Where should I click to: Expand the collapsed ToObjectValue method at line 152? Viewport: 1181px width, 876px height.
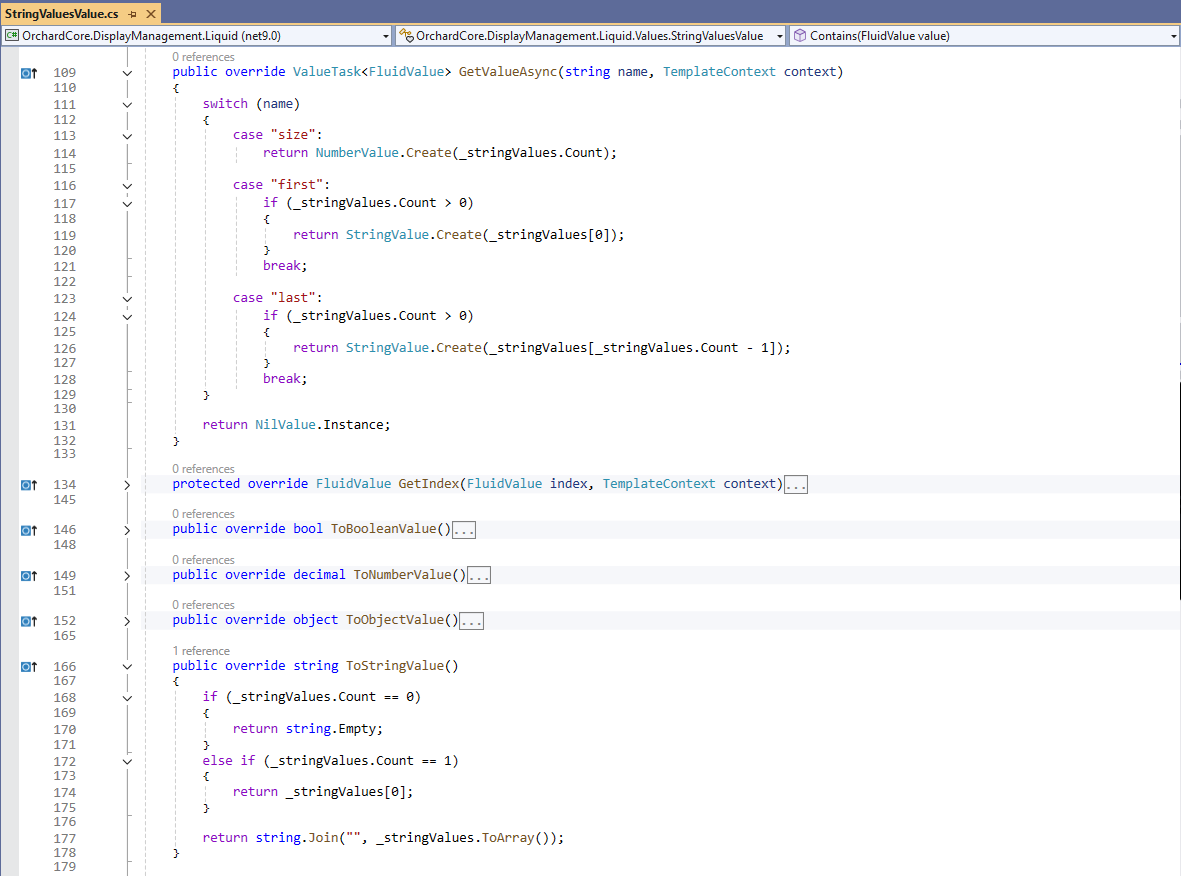(127, 621)
